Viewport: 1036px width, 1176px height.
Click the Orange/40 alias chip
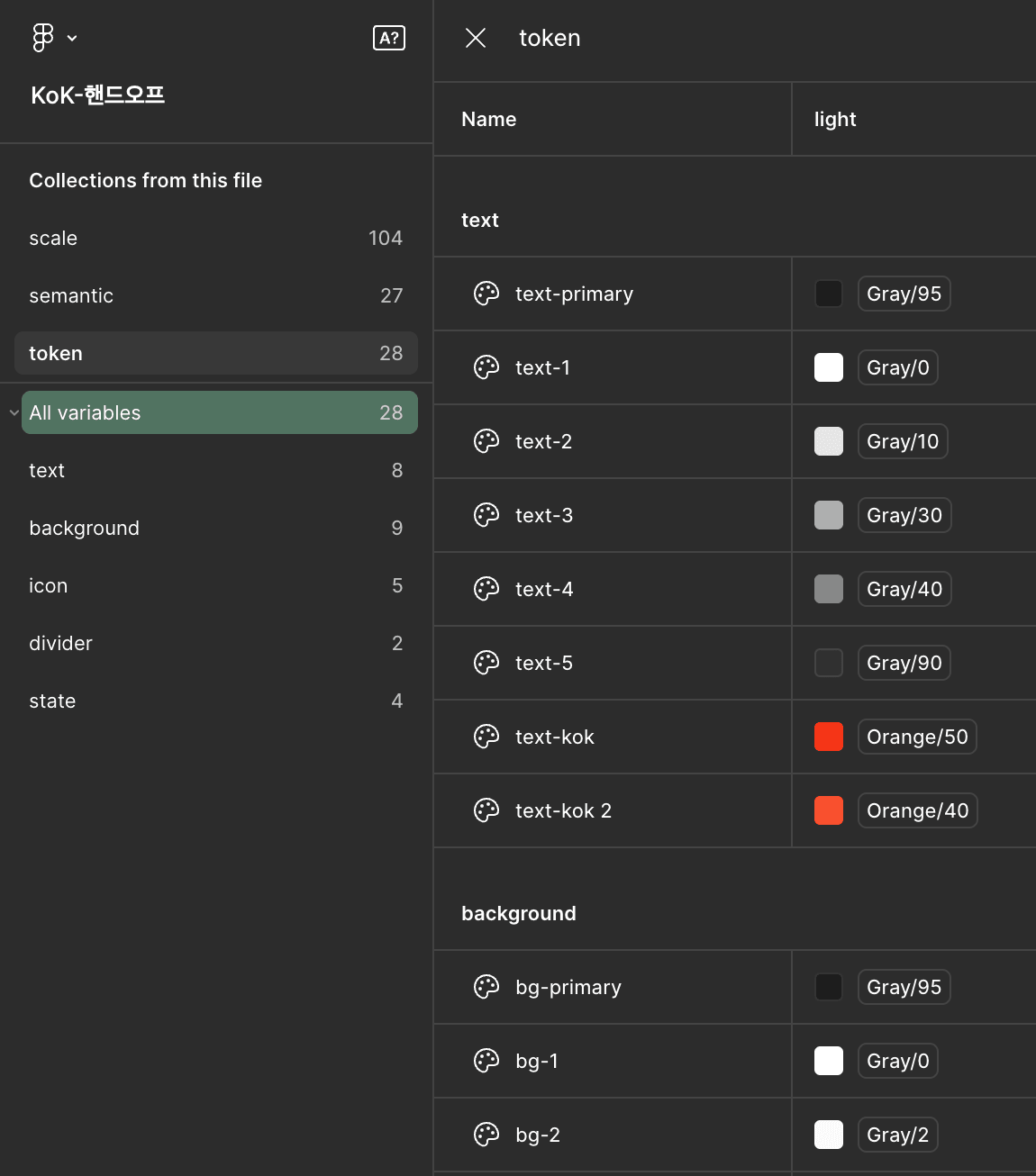[917, 810]
